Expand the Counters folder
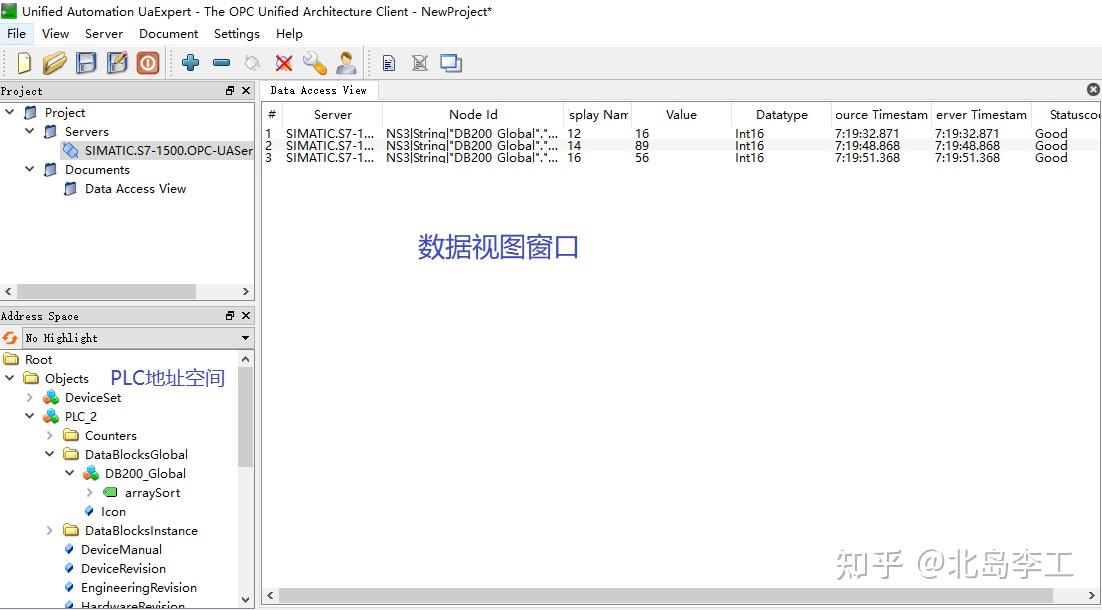 pyautogui.click(x=49, y=435)
